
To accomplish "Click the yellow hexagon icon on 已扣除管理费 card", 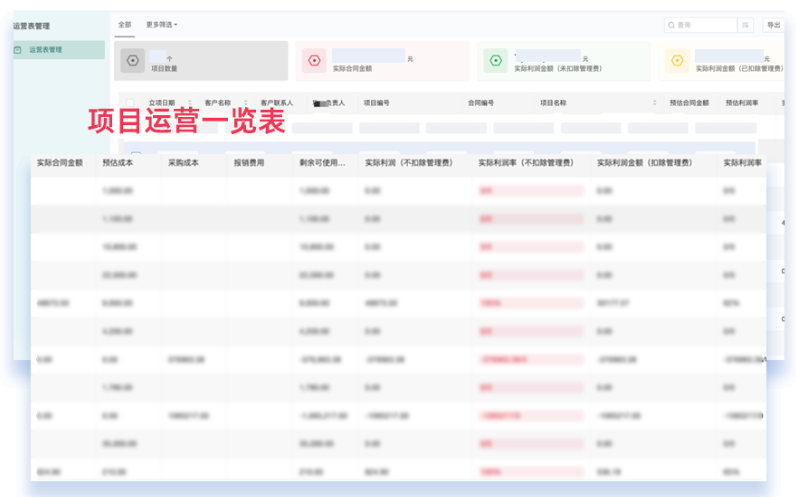I will click(677, 60).
